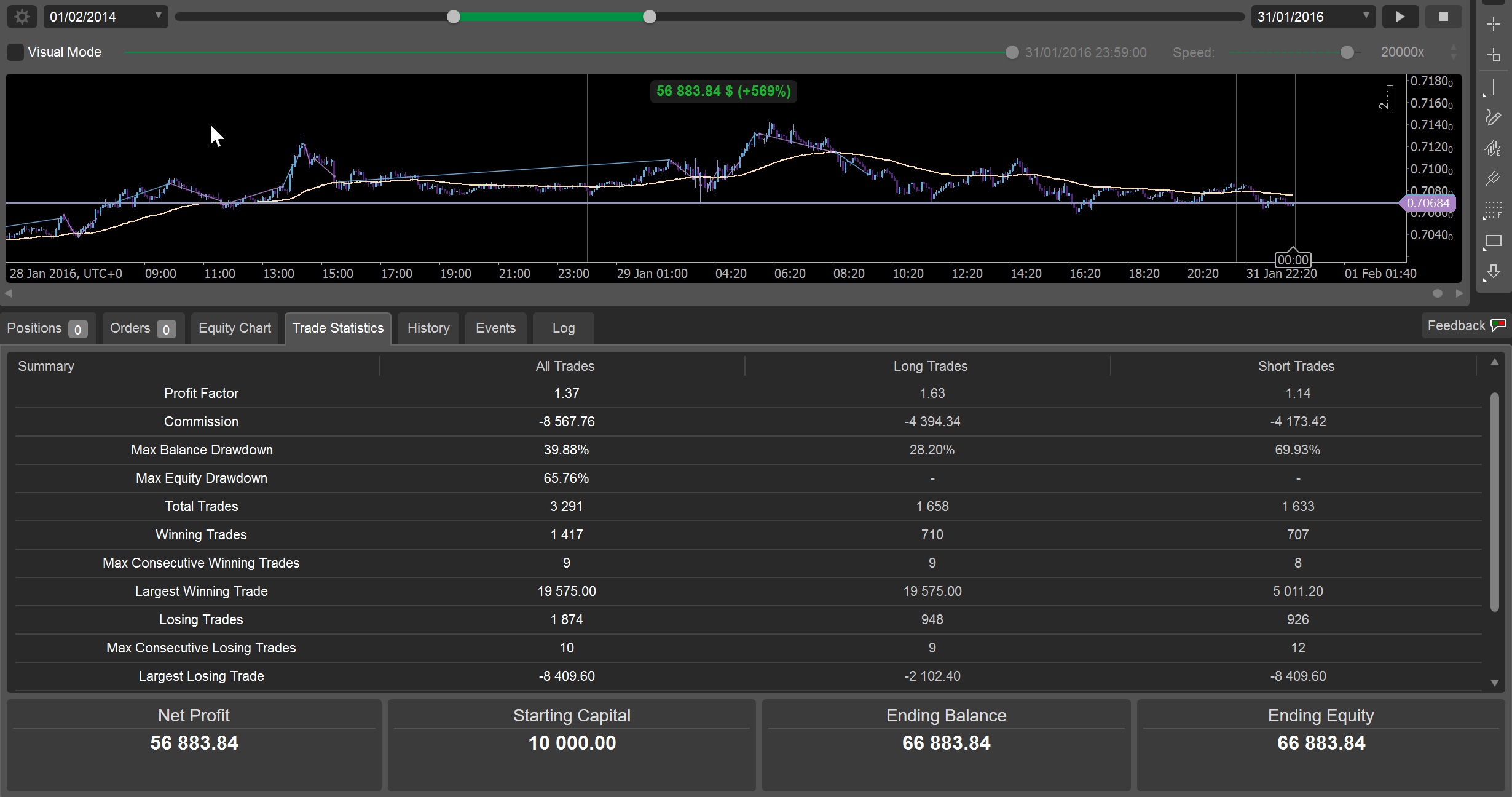Image resolution: width=1512 pixels, height=797 pixels.
Task: Enable Visual Mode checkbox
Action: pyautogui.click(x=15, y=52)
